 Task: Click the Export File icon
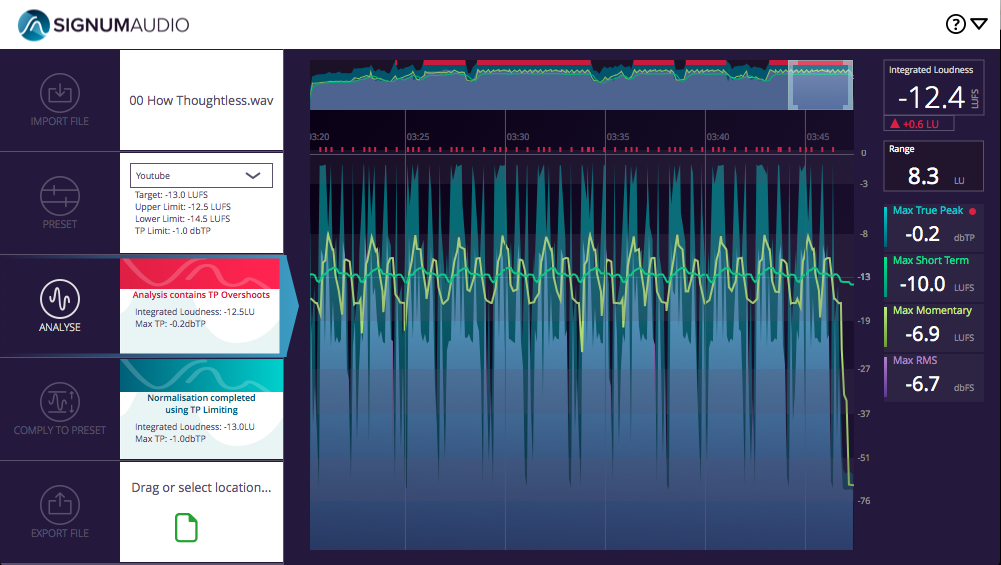tap(59, 504)
